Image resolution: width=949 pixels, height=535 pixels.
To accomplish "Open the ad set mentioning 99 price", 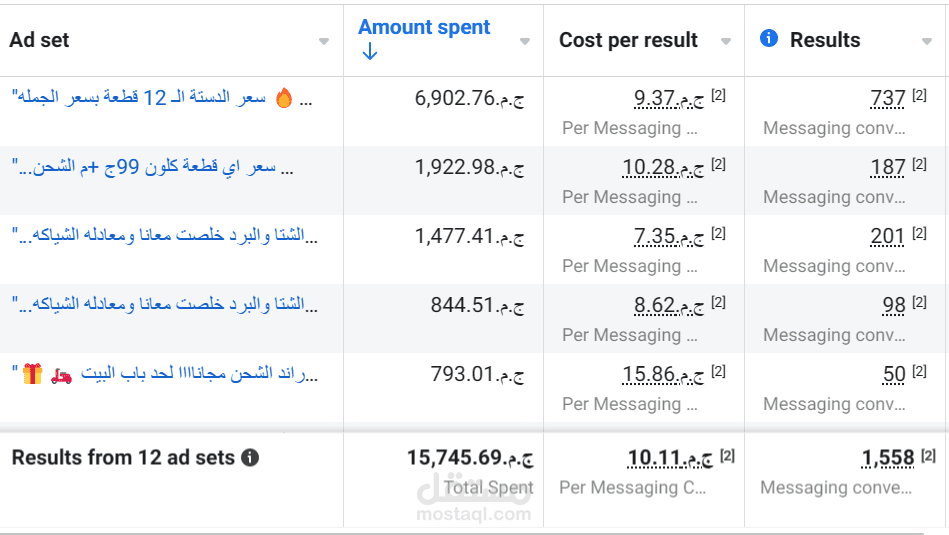I will (x=150, y=167).
